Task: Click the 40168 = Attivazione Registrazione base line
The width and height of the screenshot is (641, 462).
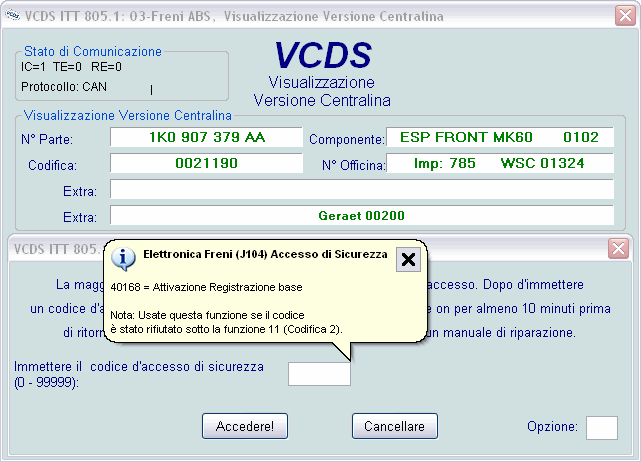Action: point(206,287)
